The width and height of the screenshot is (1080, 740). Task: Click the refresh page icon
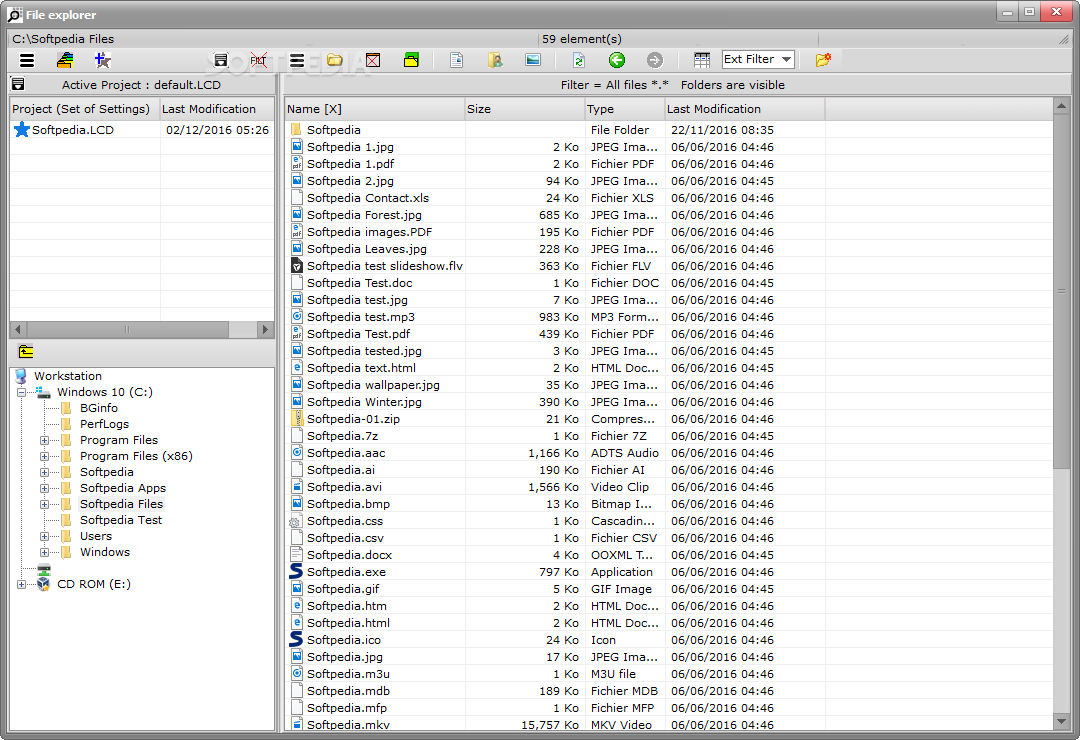[x=579, y=61]
